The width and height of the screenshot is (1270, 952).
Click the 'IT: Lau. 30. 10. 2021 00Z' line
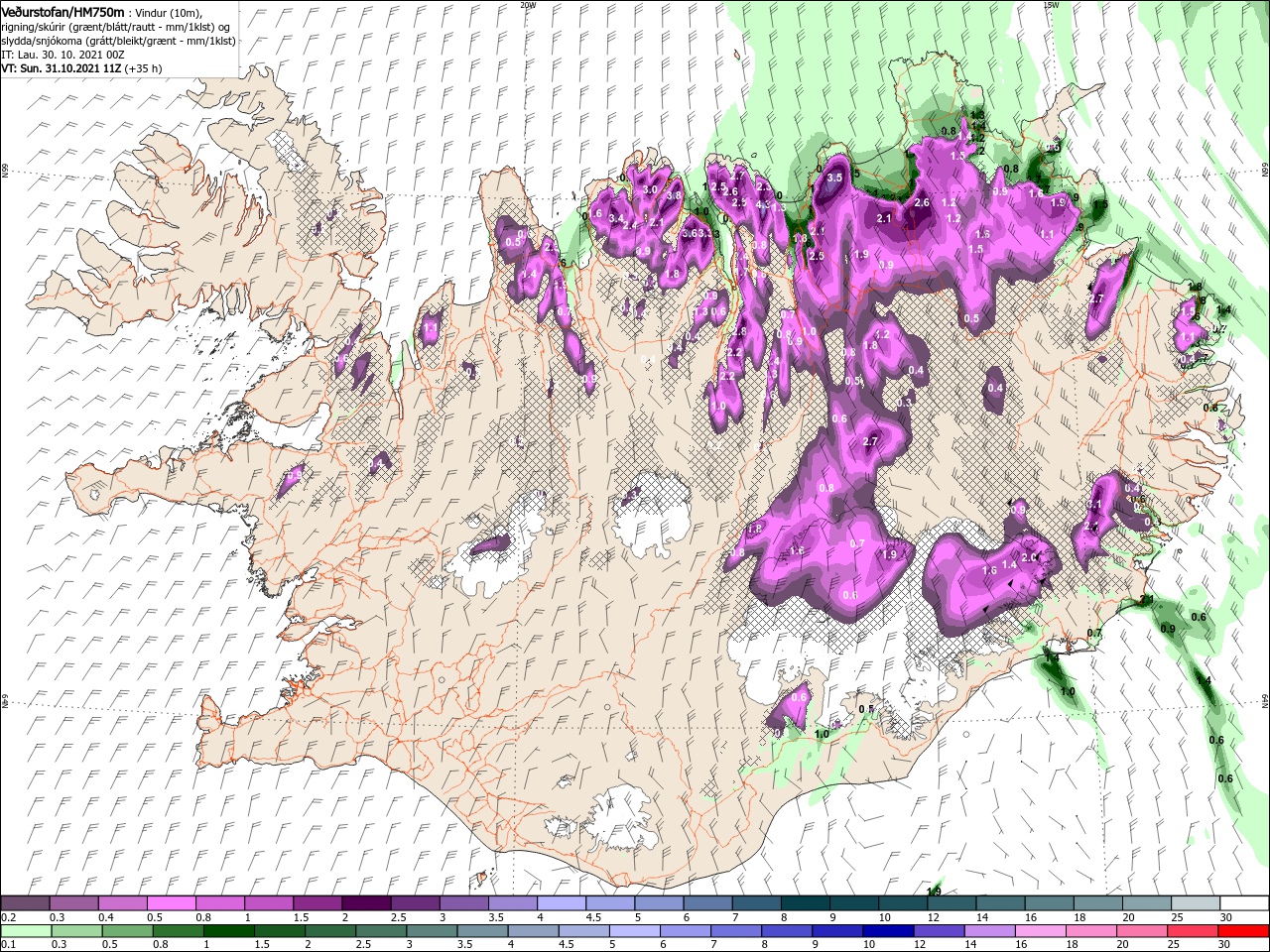pyautogui.click(x=62, y=55)
